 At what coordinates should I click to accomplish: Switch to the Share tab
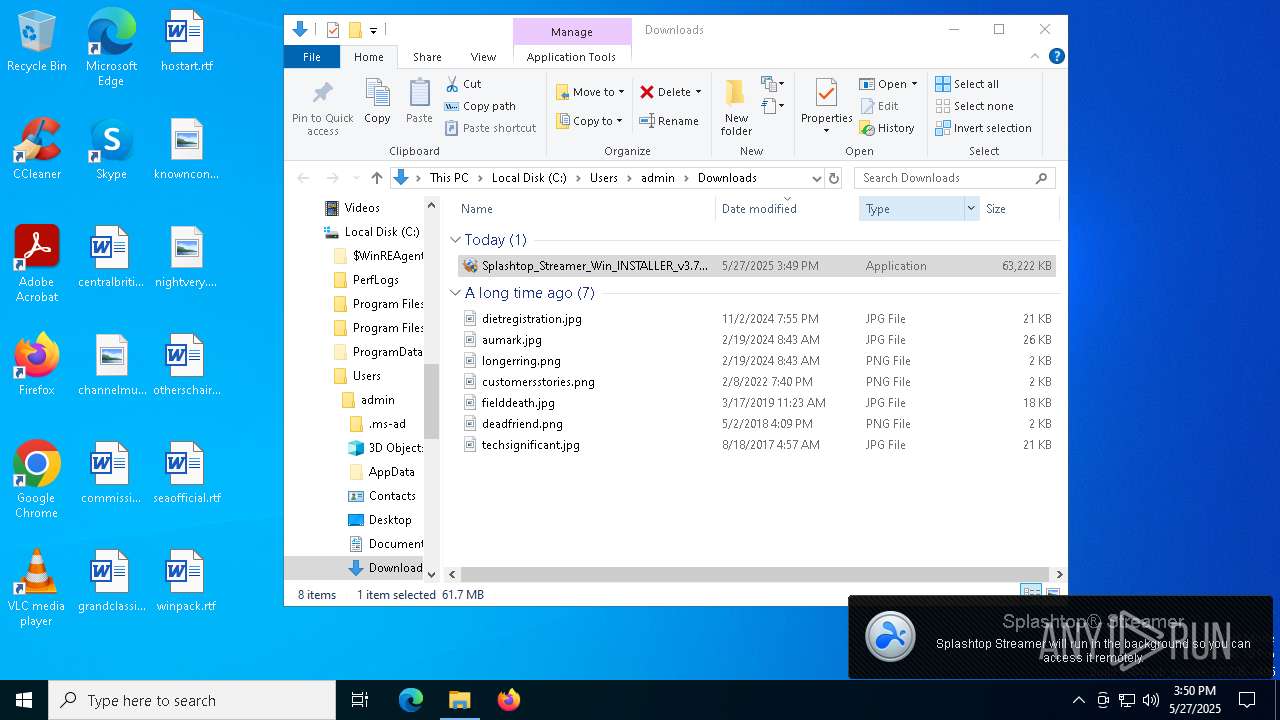pos(427,57)
